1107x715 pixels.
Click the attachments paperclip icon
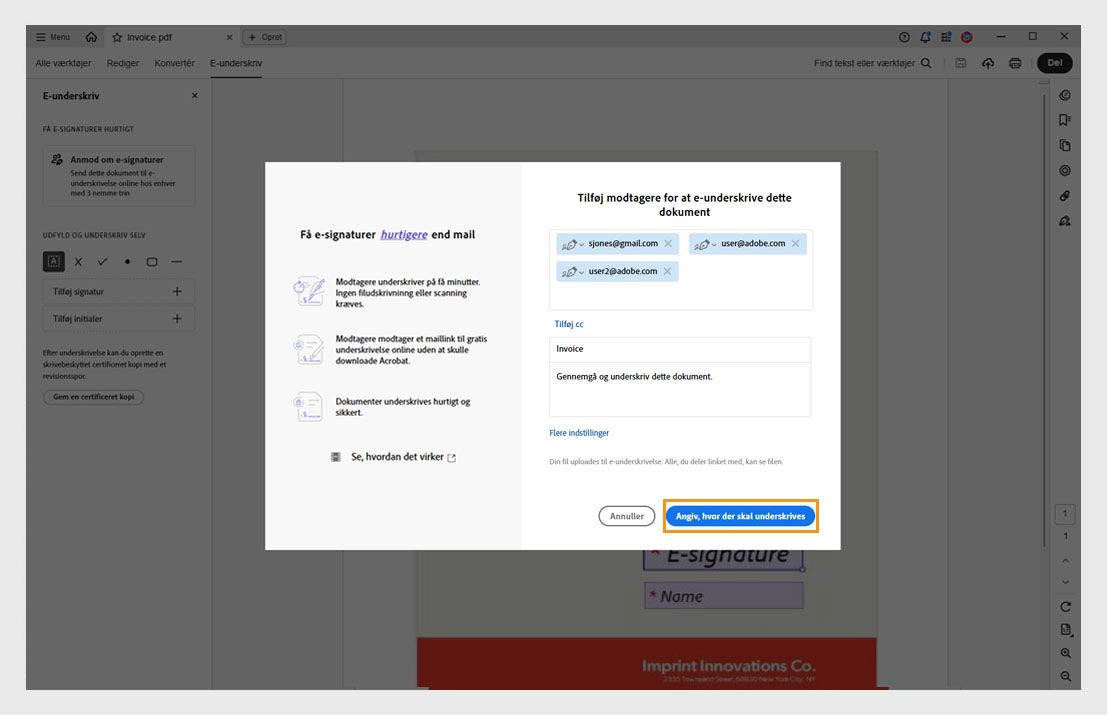click(x=1064, y=195)
